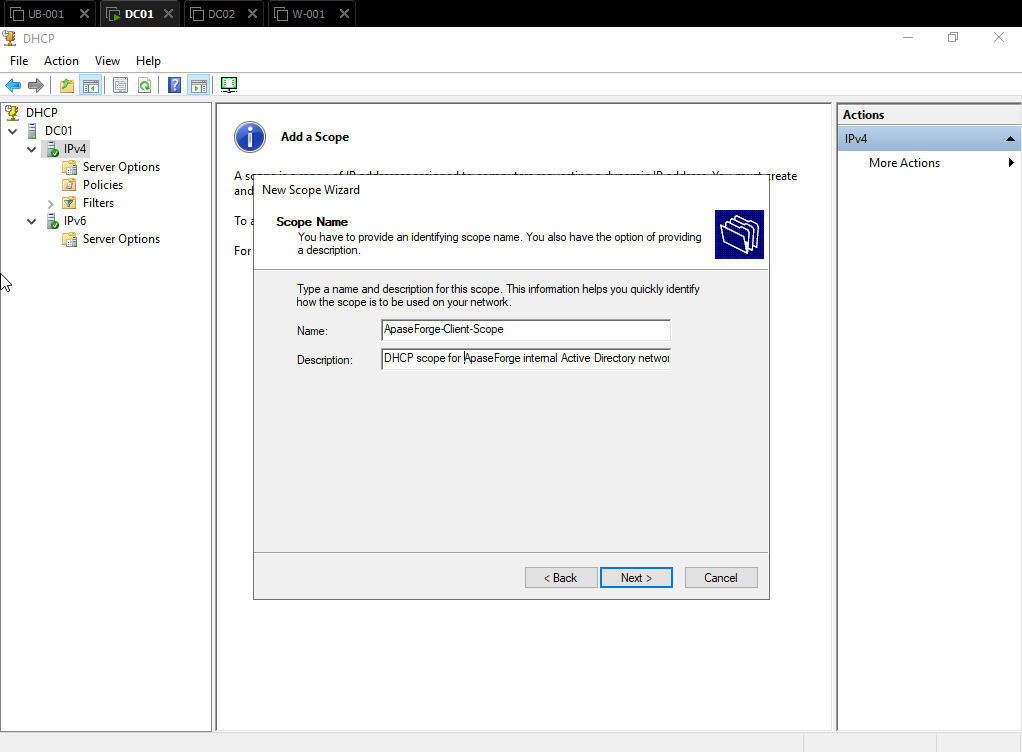Viewport: 1022px width, 752px height.
Task: Open the More Actions submenu arrow
Action: tap(1011, 163)
